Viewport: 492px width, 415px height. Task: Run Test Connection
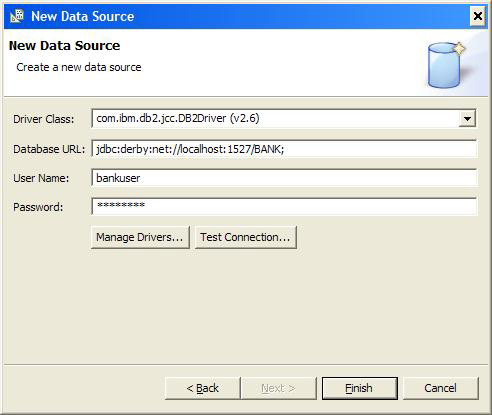(246, 237)
